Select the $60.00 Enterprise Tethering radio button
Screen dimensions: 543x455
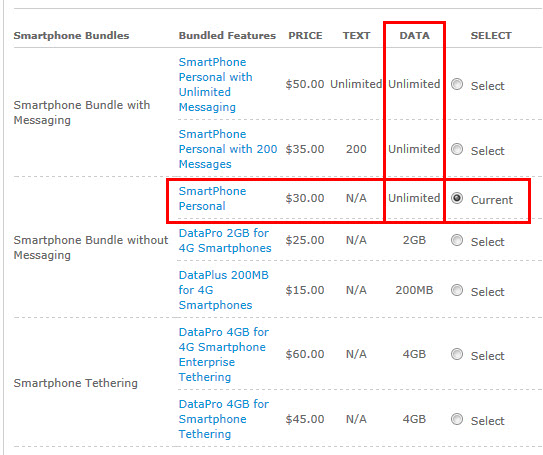pyautogui.click(x=457, y=354)
